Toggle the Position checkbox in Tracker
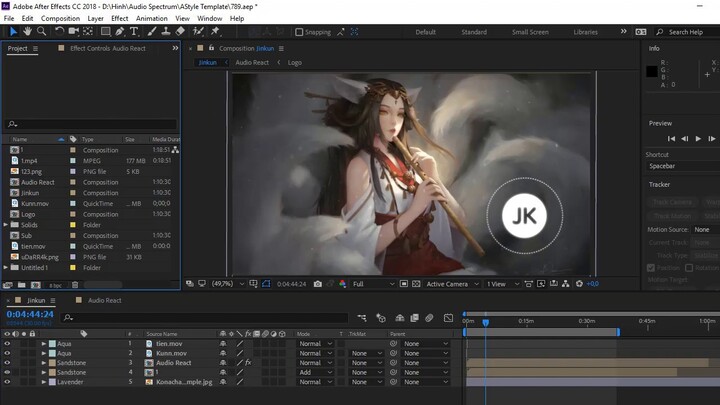 651,268
